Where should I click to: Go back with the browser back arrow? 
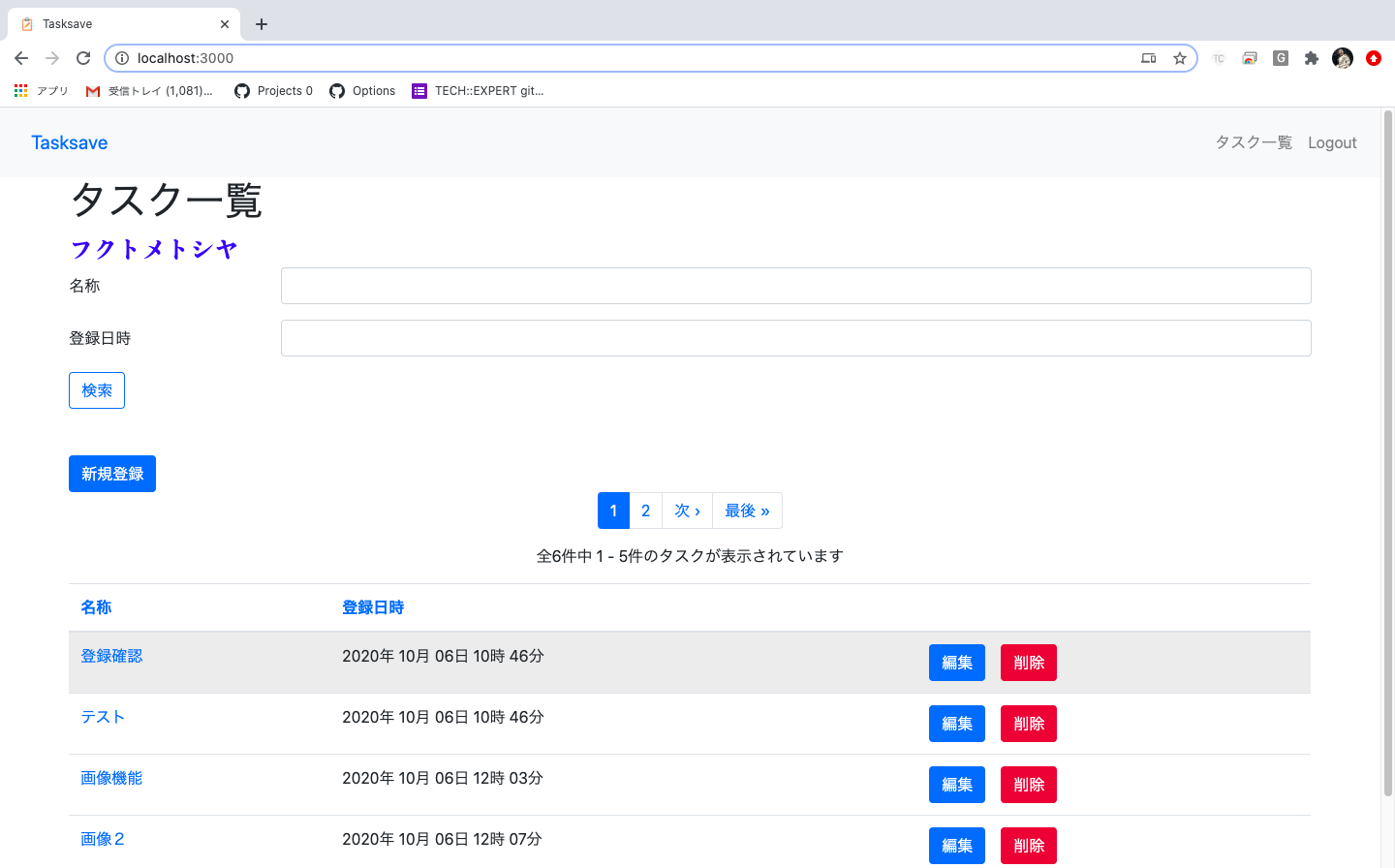21,58
